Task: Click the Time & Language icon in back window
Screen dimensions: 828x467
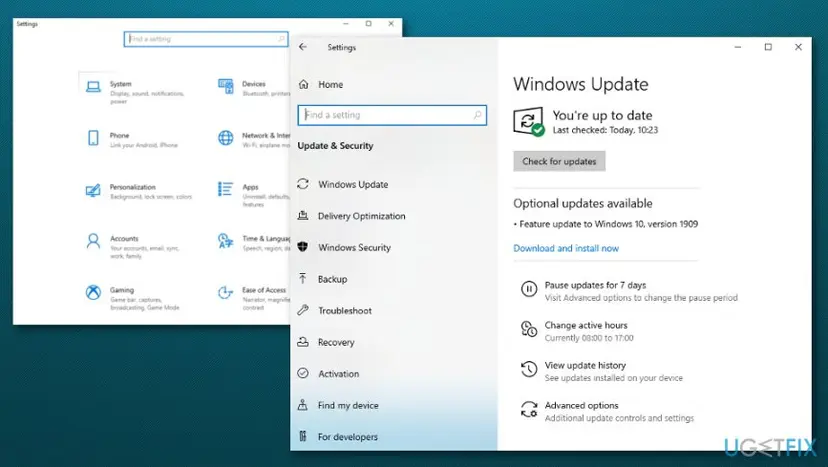Action: [225, 241]
